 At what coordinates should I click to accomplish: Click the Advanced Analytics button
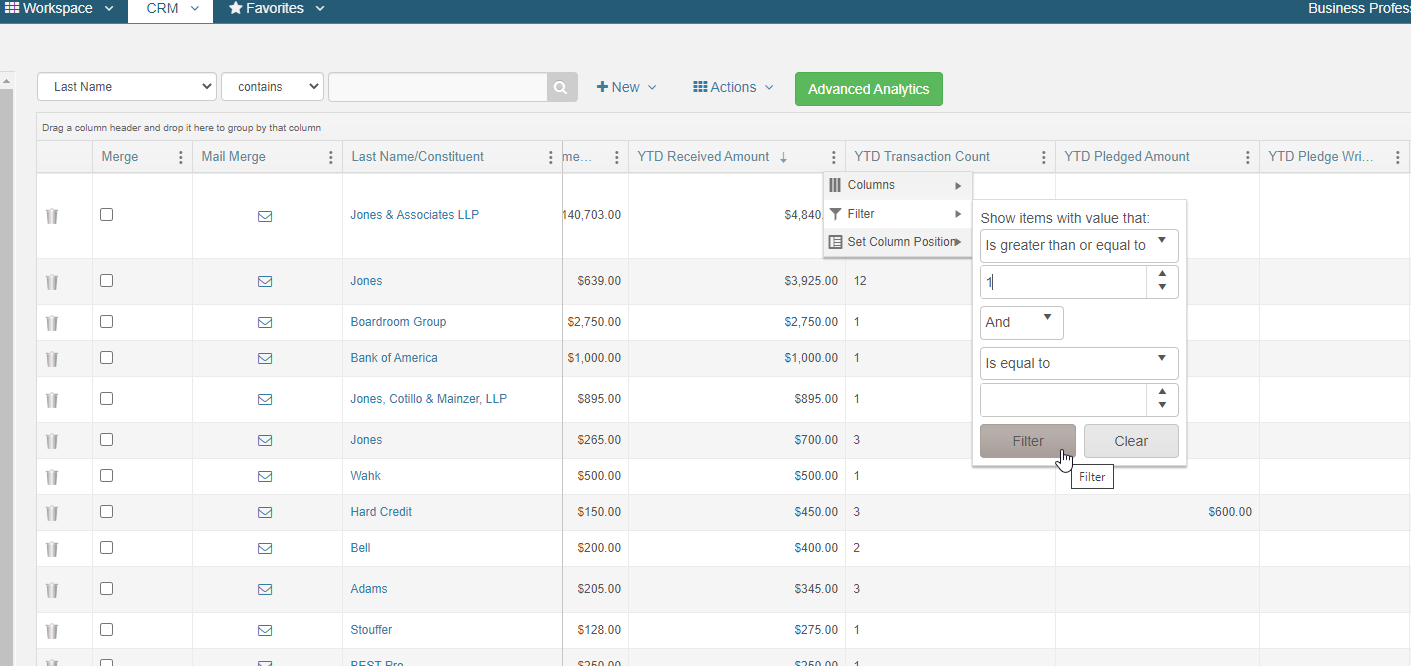(868, 89)
